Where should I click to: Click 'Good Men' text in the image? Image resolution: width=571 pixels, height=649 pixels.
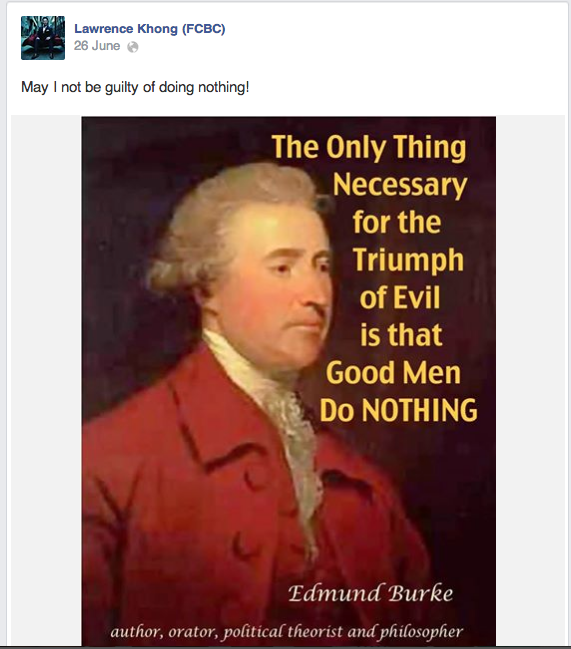click(x=393, y=373)
